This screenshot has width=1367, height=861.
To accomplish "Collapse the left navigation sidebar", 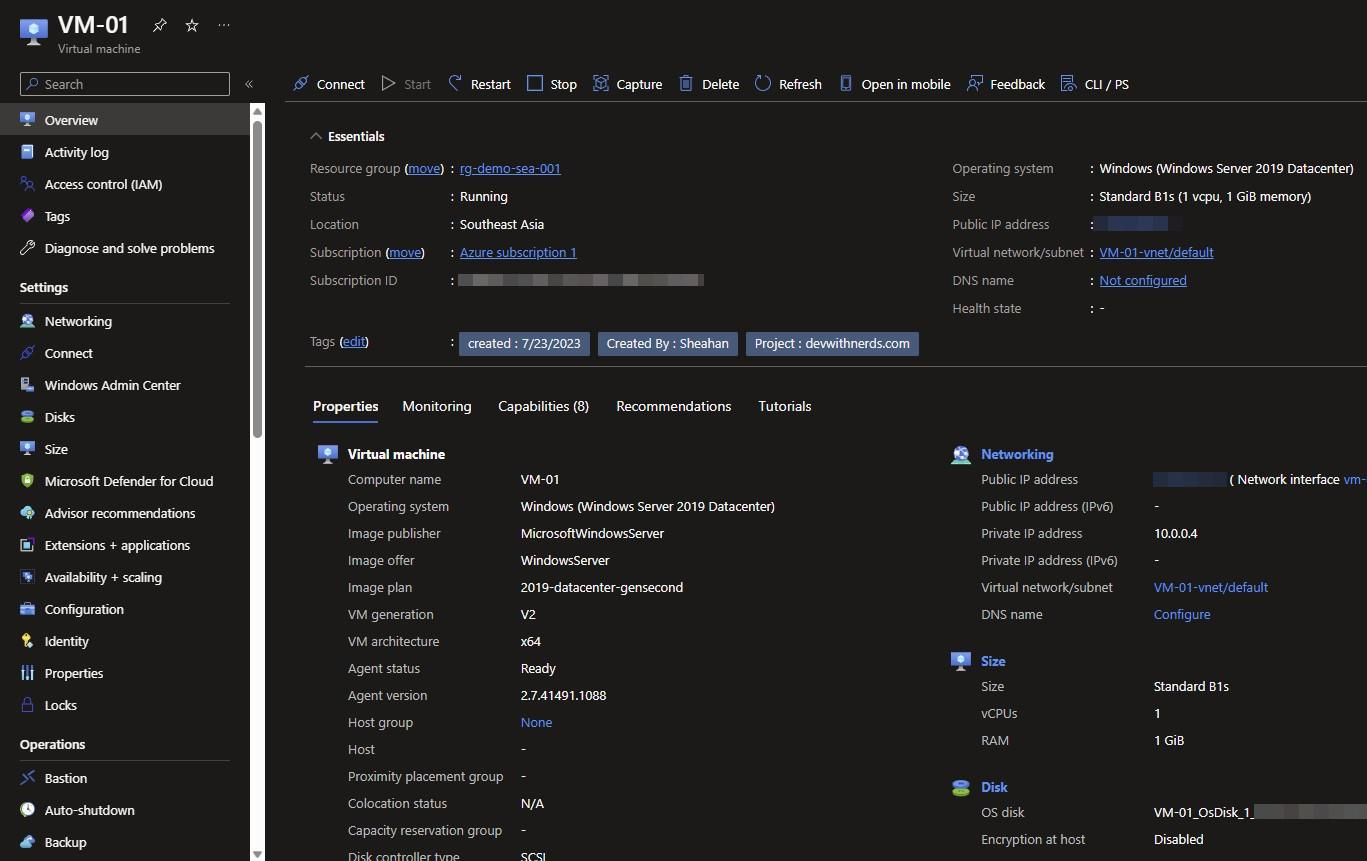I will [x=249, y=84].
